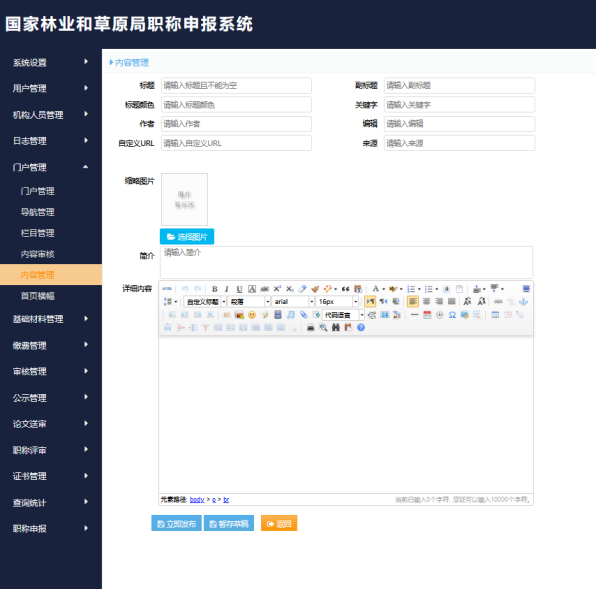Insert anchor using the anchor icon
The height and width of the screenshot is (589, 597).
point(524,302)
